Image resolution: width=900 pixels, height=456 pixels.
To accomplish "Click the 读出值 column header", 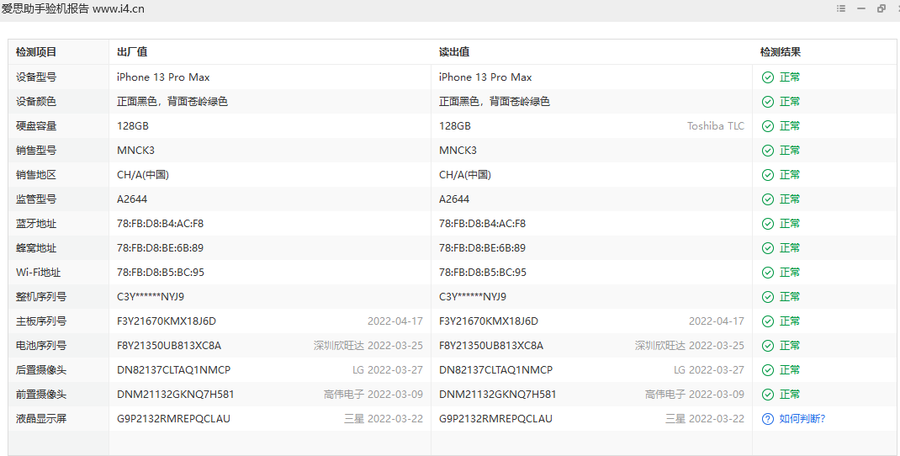I will coord(454,52).
